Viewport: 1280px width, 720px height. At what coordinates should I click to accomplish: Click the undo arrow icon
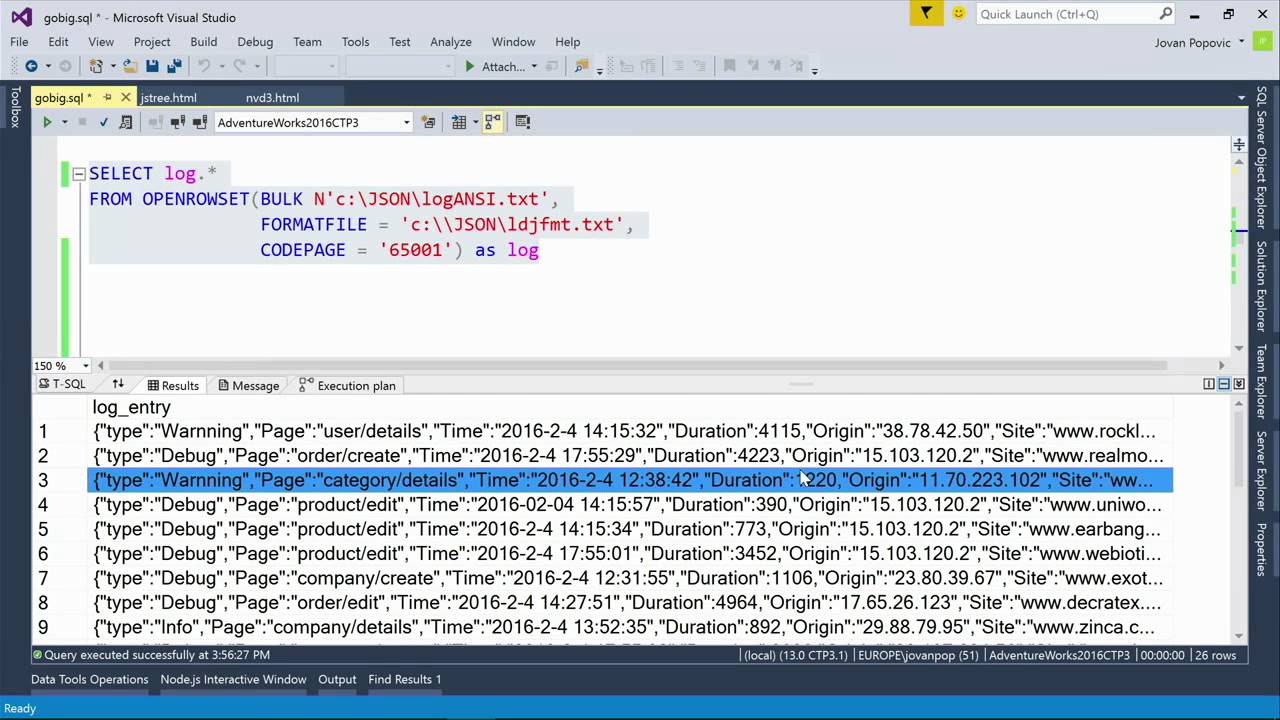(x=204, y=66)
